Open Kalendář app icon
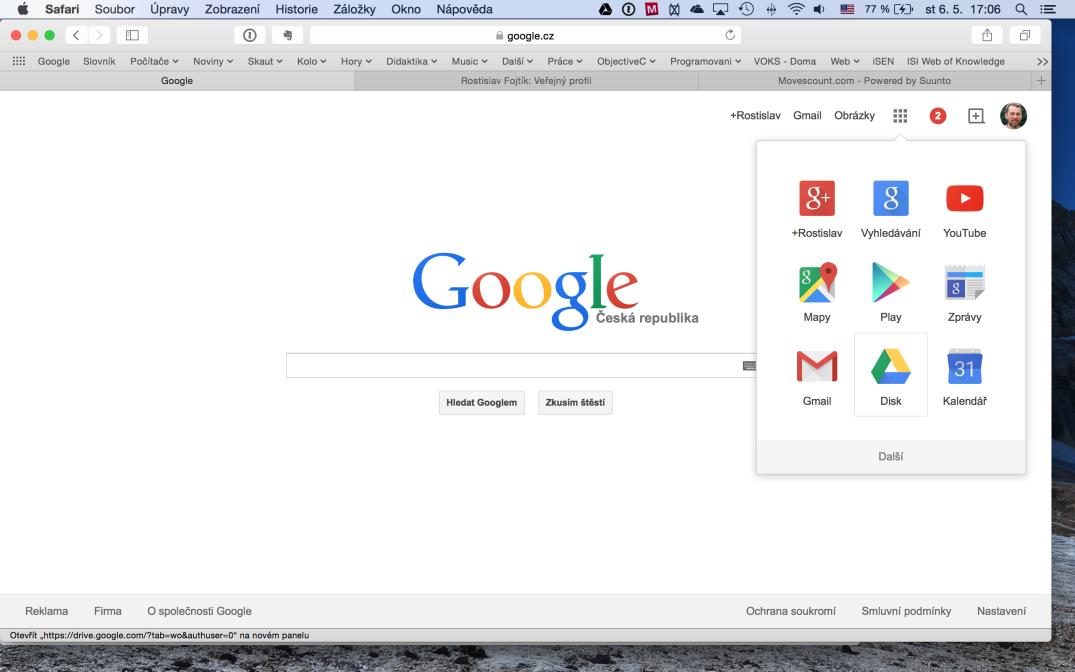 (965, 366)
